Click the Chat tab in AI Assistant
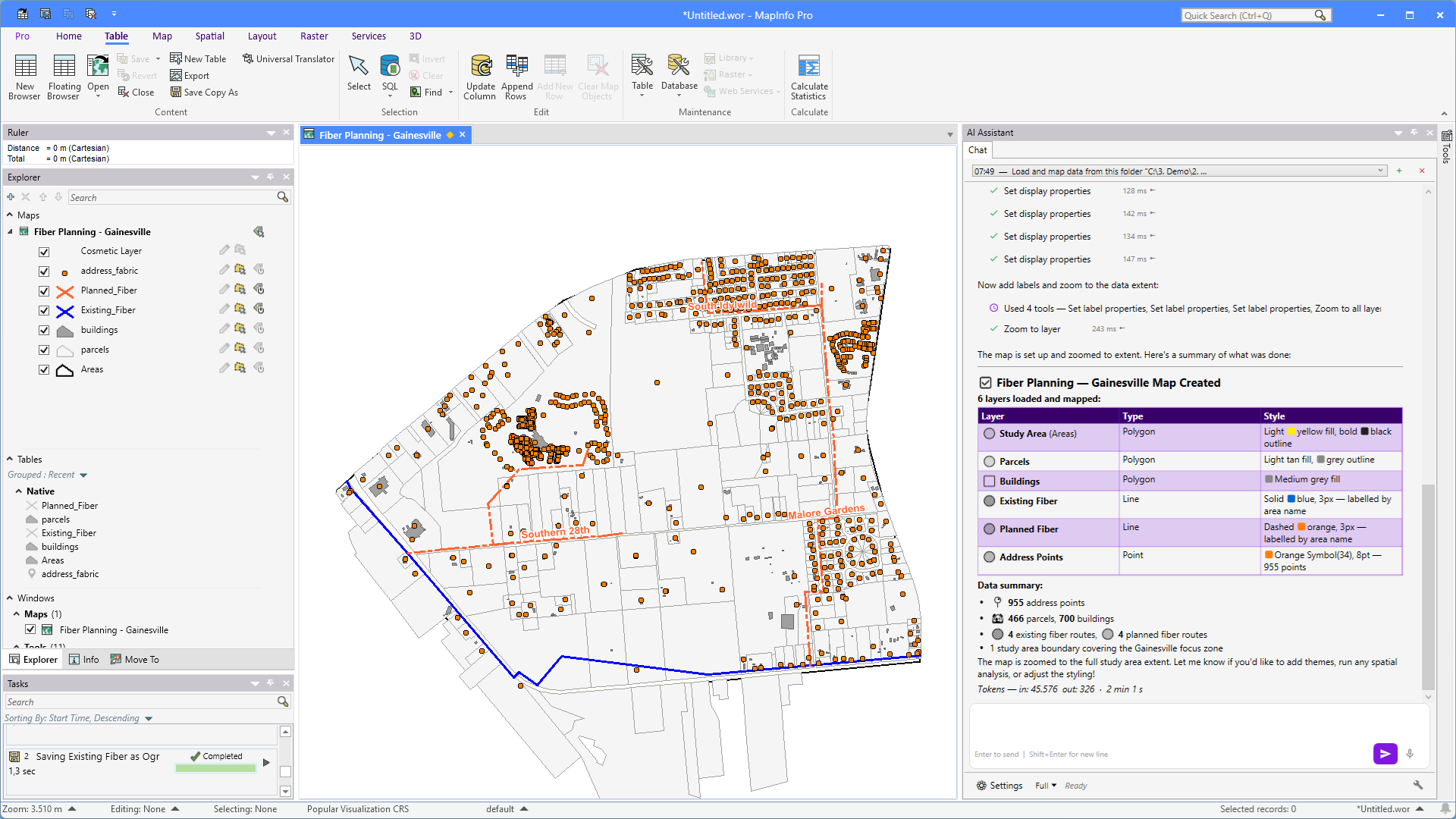 (977, 150)
